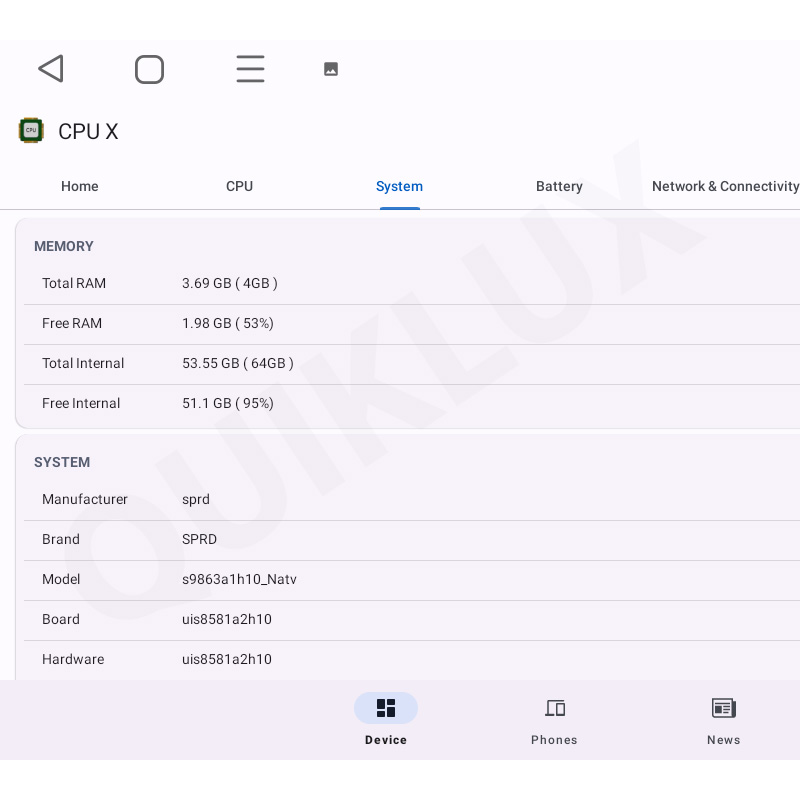800x800 pixels.
Task: Select the System tab
Action: [399, 187]
